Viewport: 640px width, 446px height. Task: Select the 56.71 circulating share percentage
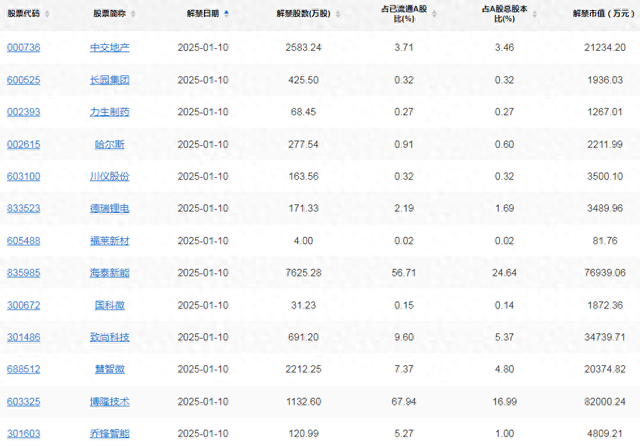[404, 273]
